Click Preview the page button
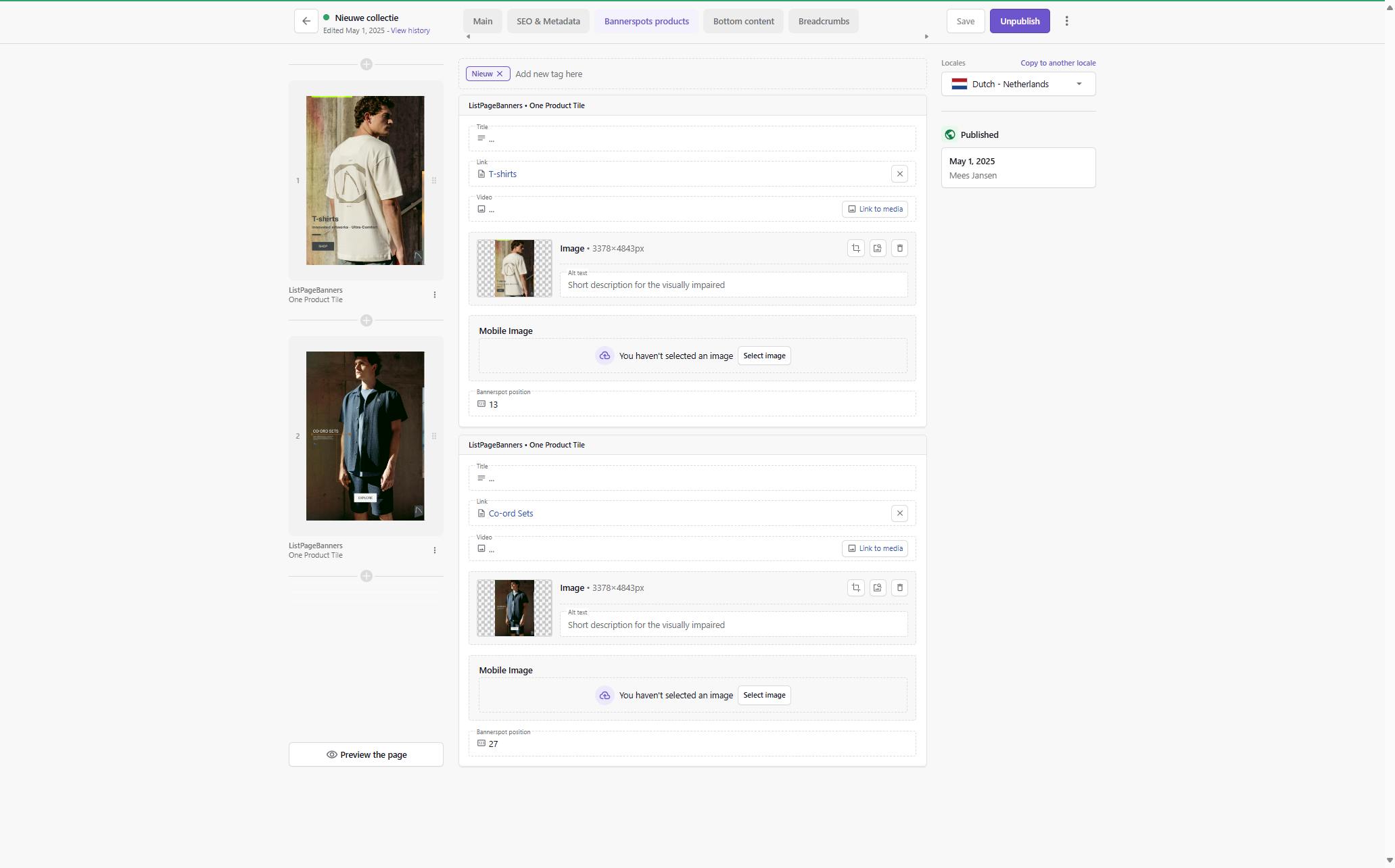 coord(366,754)
